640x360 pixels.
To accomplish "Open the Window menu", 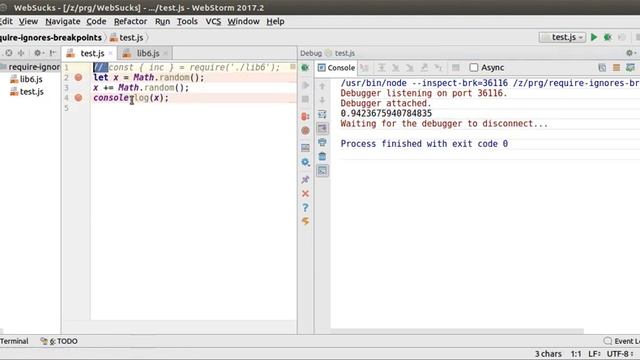I will 243,21.
